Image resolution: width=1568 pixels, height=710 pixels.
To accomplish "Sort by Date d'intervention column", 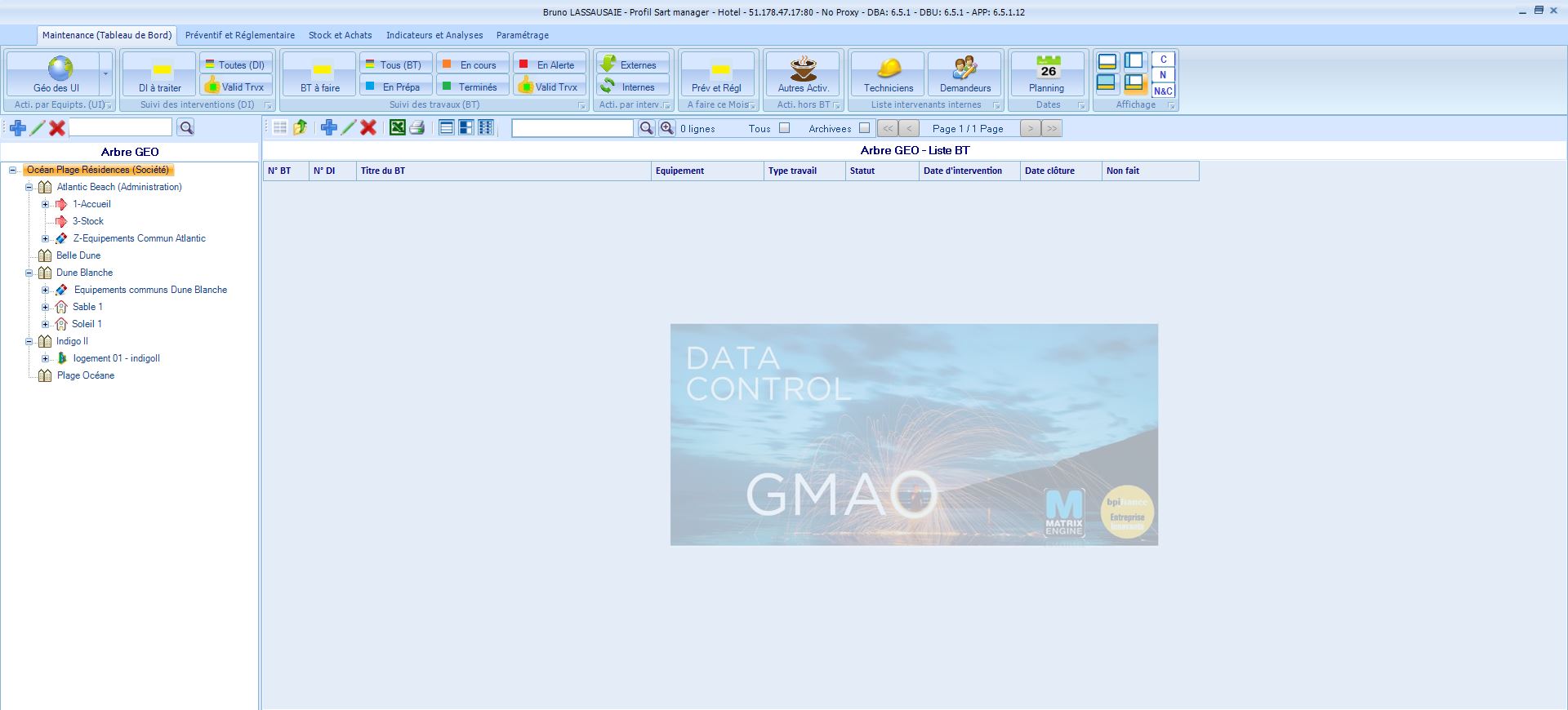I will tap(969, 171).
